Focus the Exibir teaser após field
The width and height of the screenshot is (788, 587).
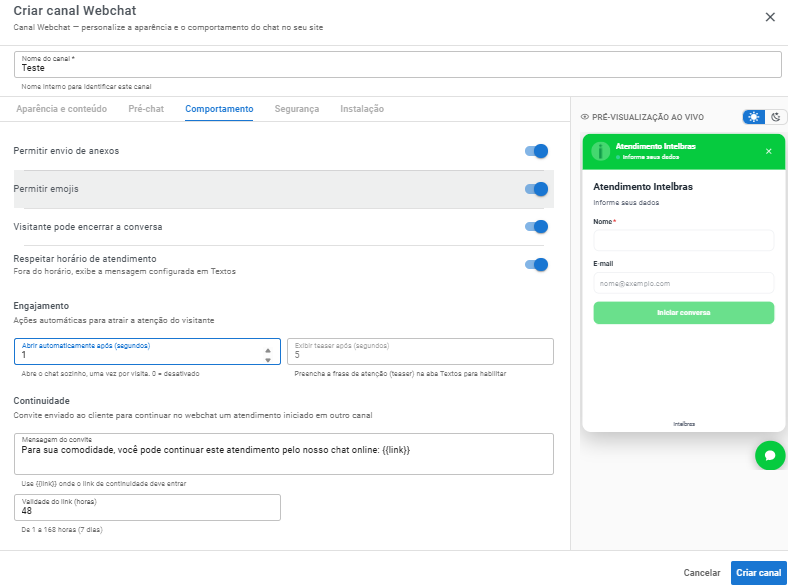[420, 351]
